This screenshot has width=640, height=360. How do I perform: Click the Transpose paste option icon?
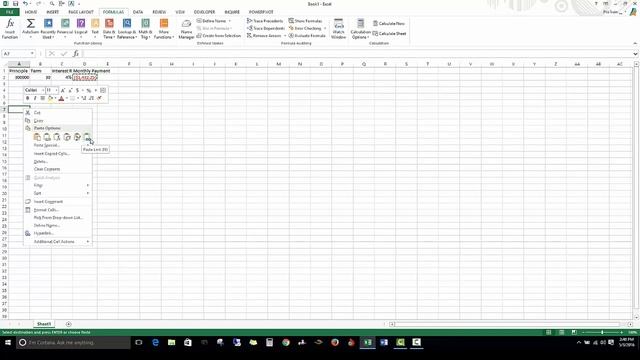click(x=67, y=137)
